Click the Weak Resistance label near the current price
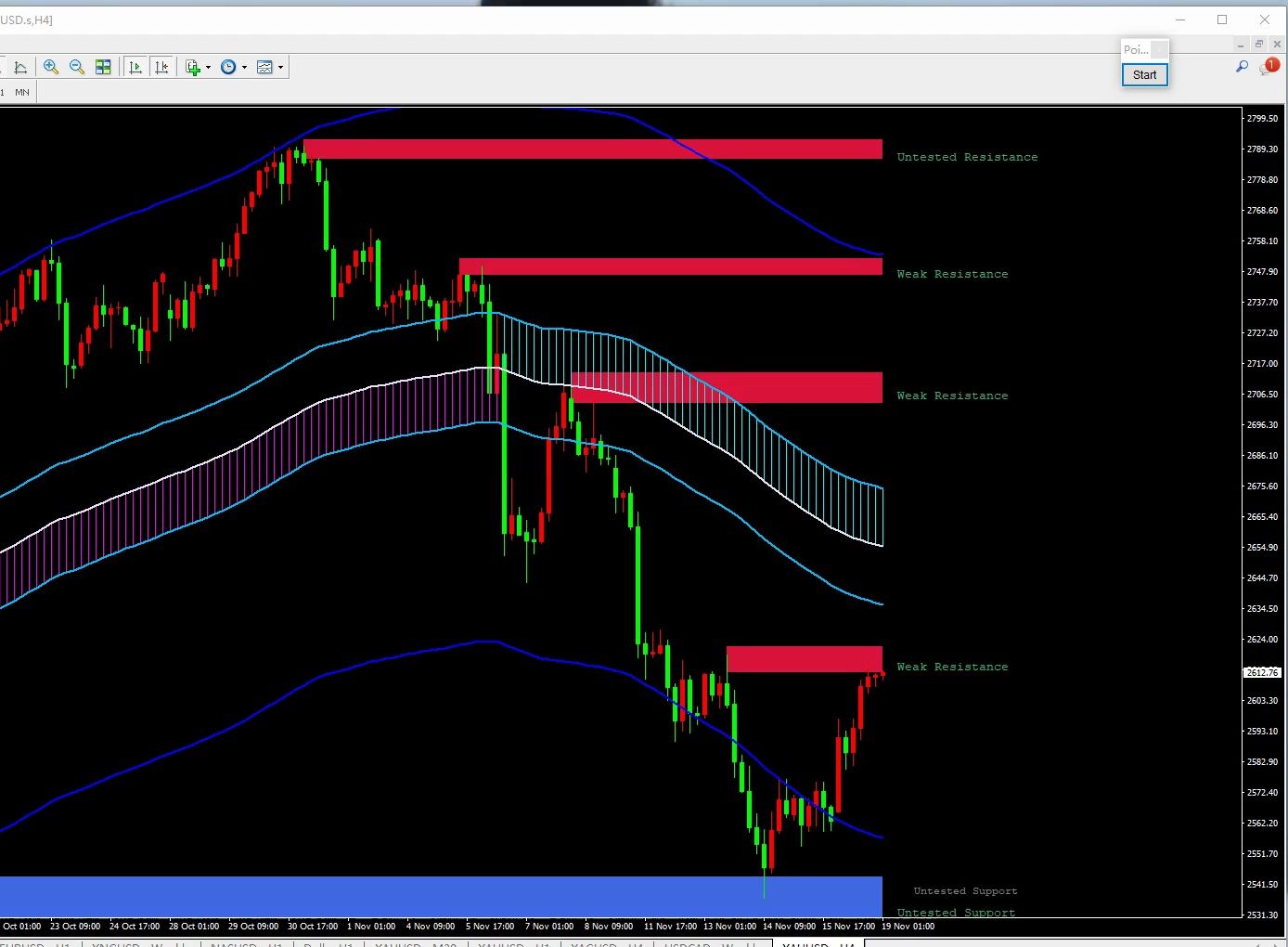The height and width of the screenshot is (947, 1288). [x=952, y=667]
